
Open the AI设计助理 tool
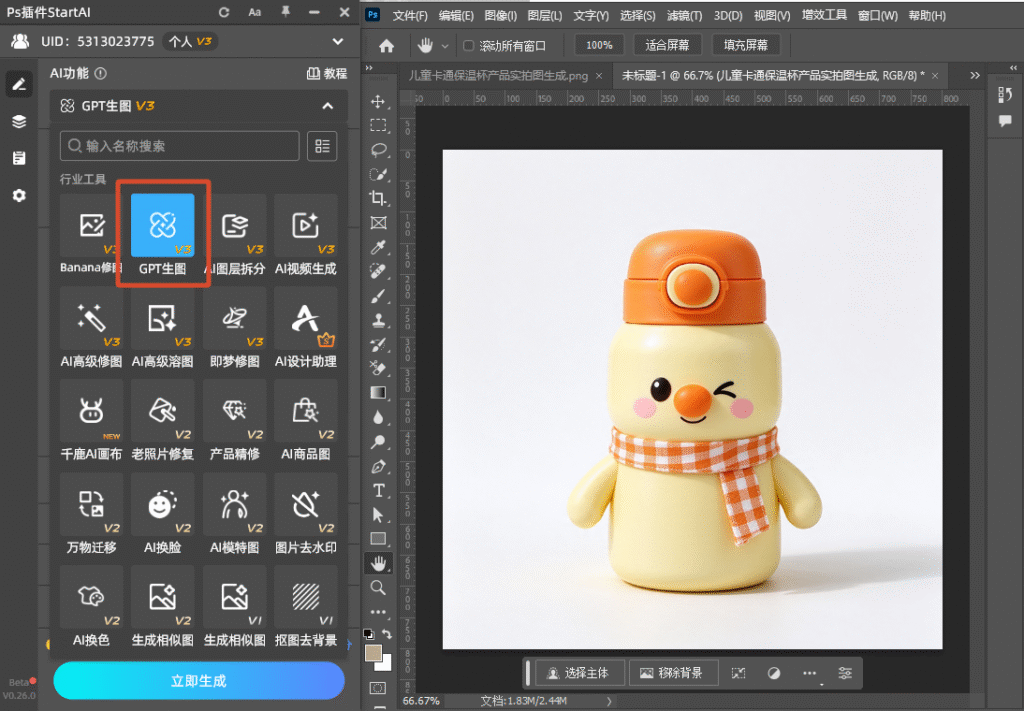[306, 328]
